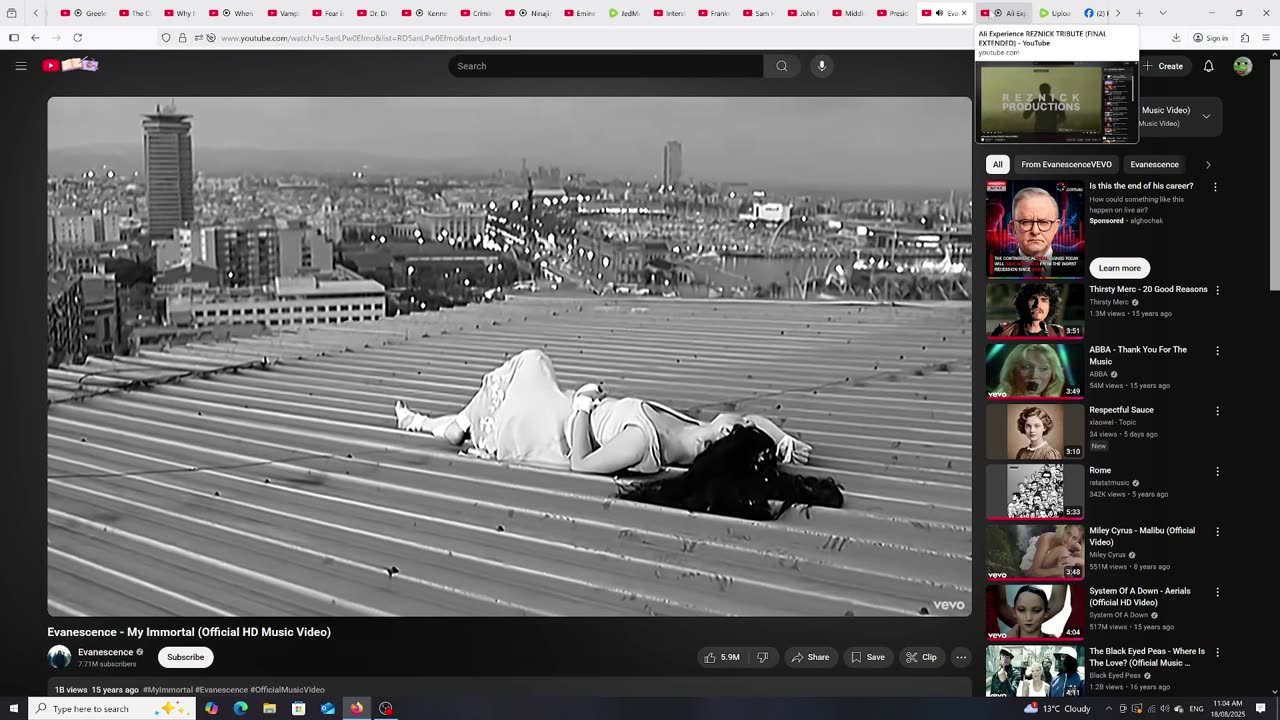List all tabs dropdown in tab bar
The width and height of the screenshot is (1280, 720).
(x=1162, y=13)
